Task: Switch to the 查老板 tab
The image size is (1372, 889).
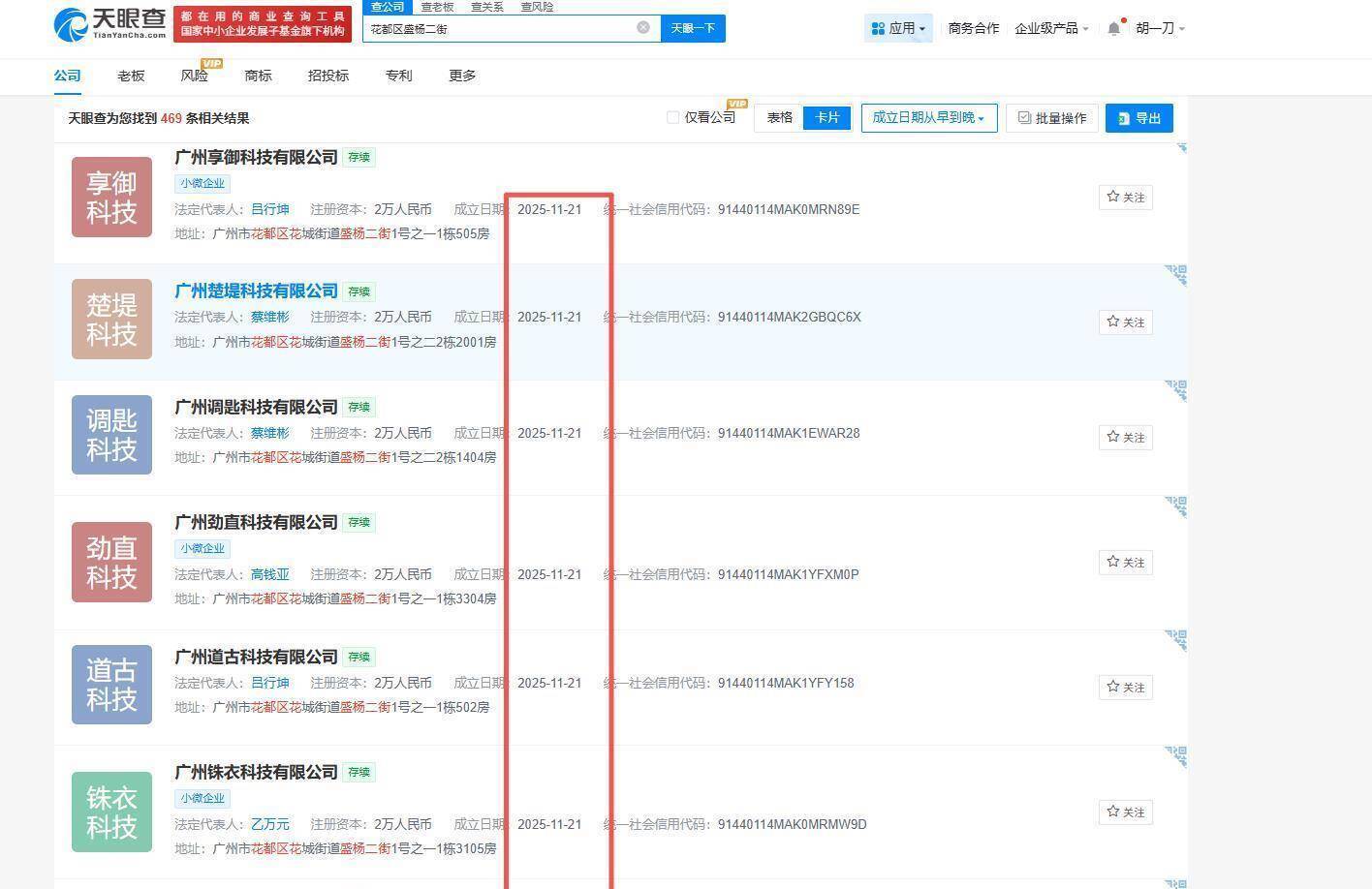Action: click(x=437, y=7)
